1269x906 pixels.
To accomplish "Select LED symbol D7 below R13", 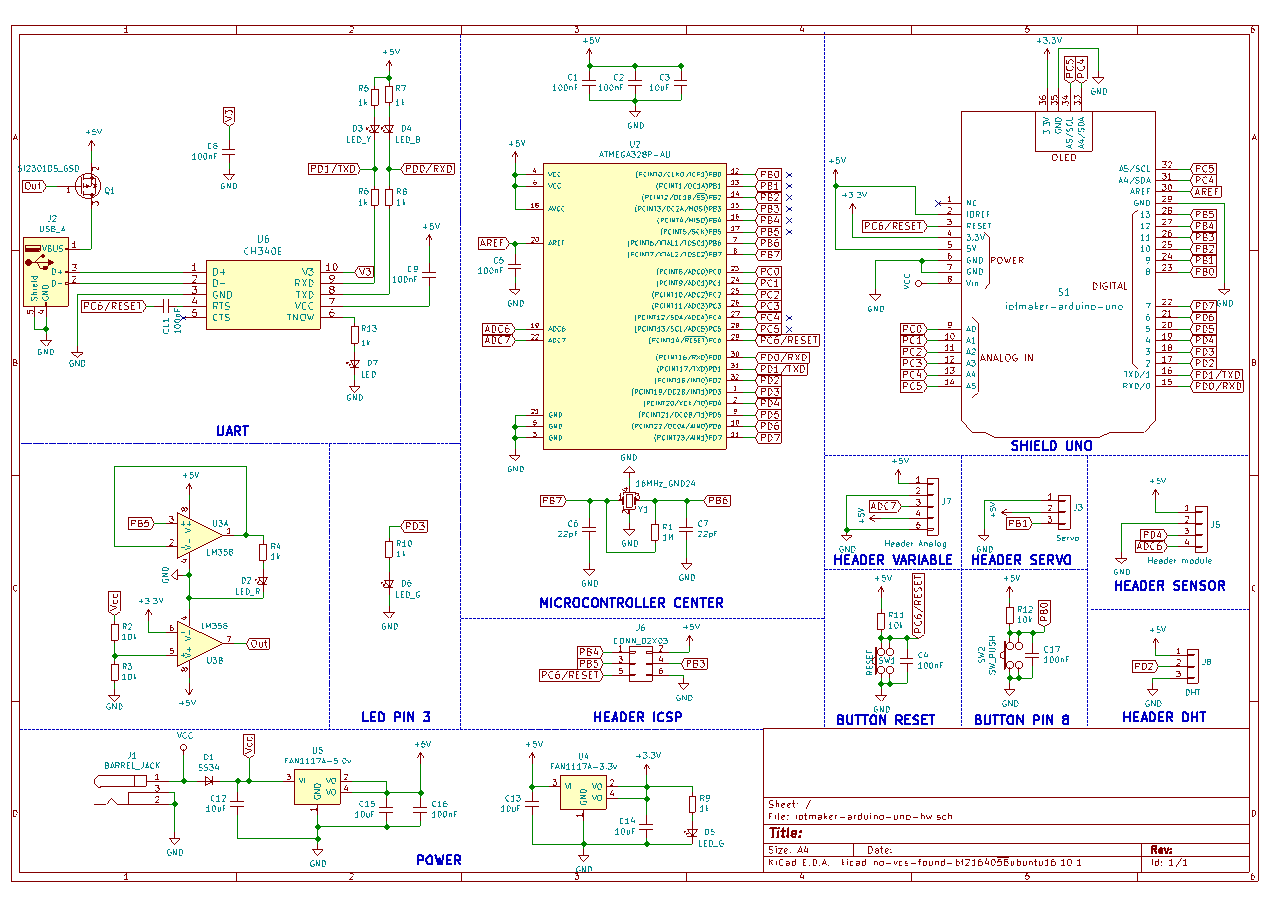I will [x=354, y=363].
